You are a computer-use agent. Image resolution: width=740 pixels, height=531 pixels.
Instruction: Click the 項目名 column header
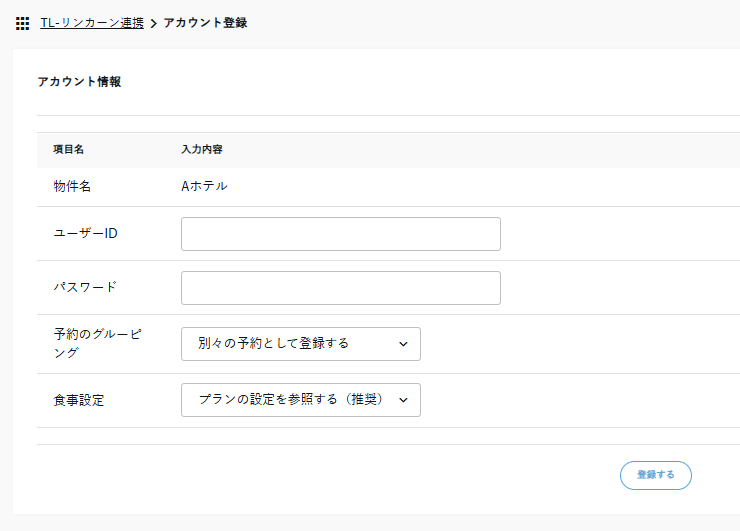pyautogui.click(x=68, y=149)
